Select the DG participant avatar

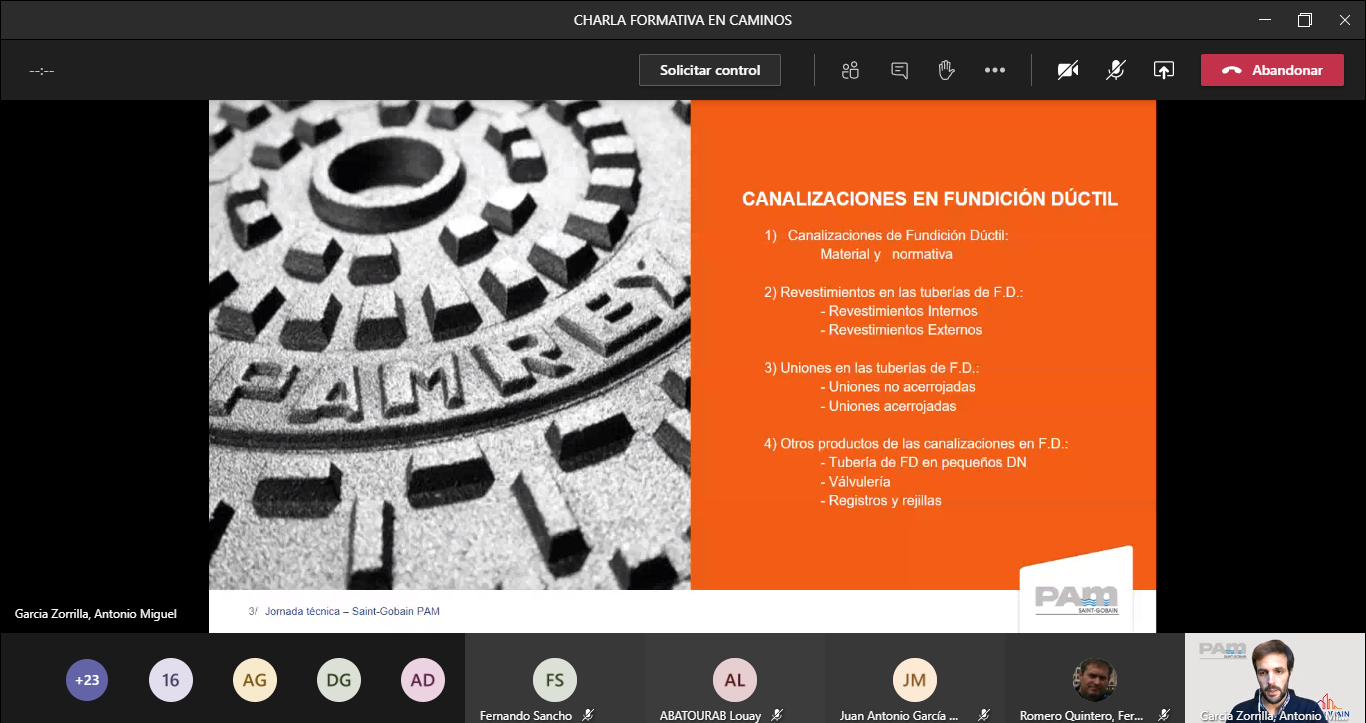[339, 680]
